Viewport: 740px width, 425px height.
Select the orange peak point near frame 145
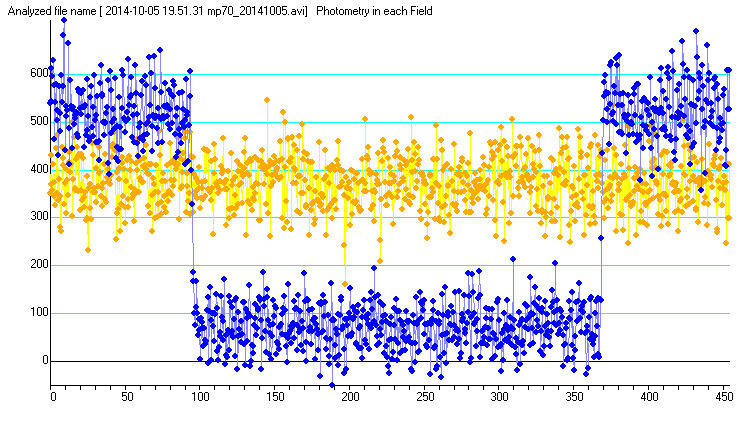(x=267, y=100)
